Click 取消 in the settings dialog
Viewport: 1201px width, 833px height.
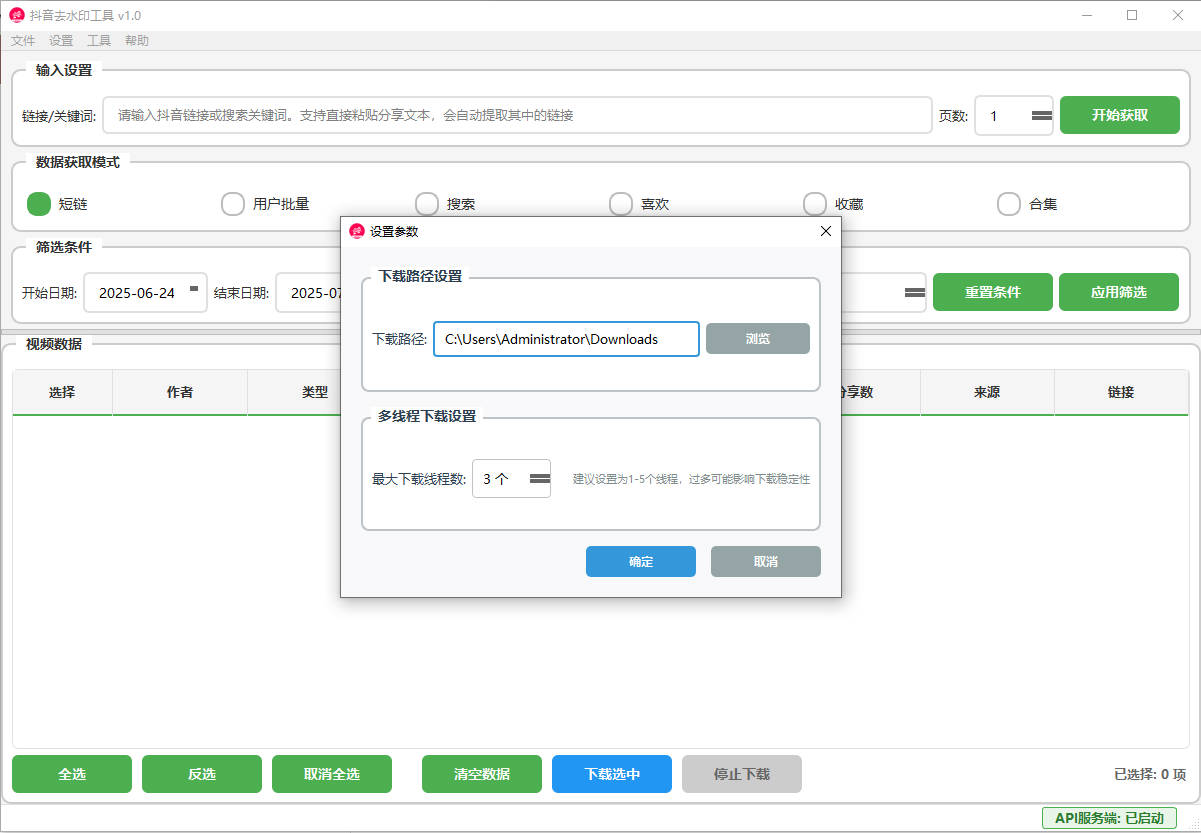tap(766, 561)
